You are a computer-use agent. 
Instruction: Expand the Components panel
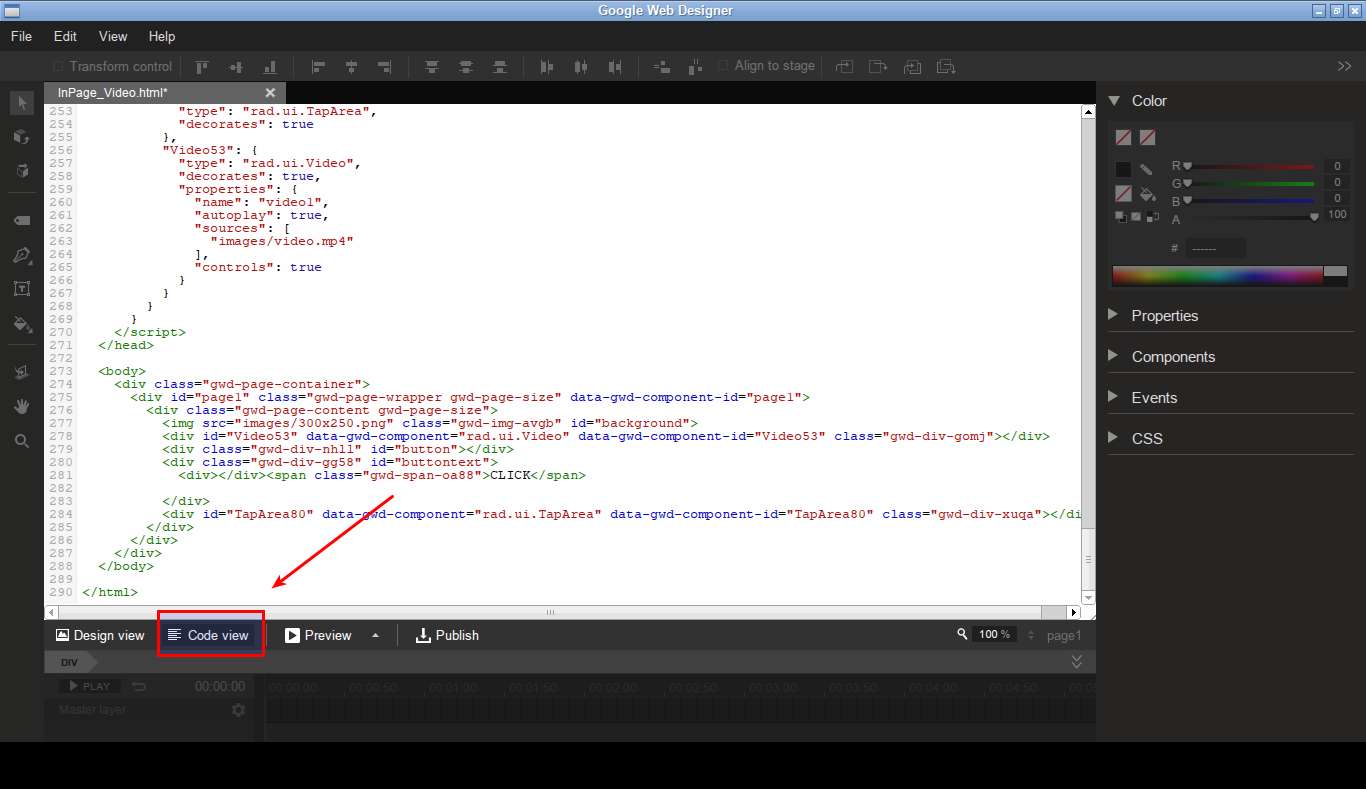pos(1113,356)
